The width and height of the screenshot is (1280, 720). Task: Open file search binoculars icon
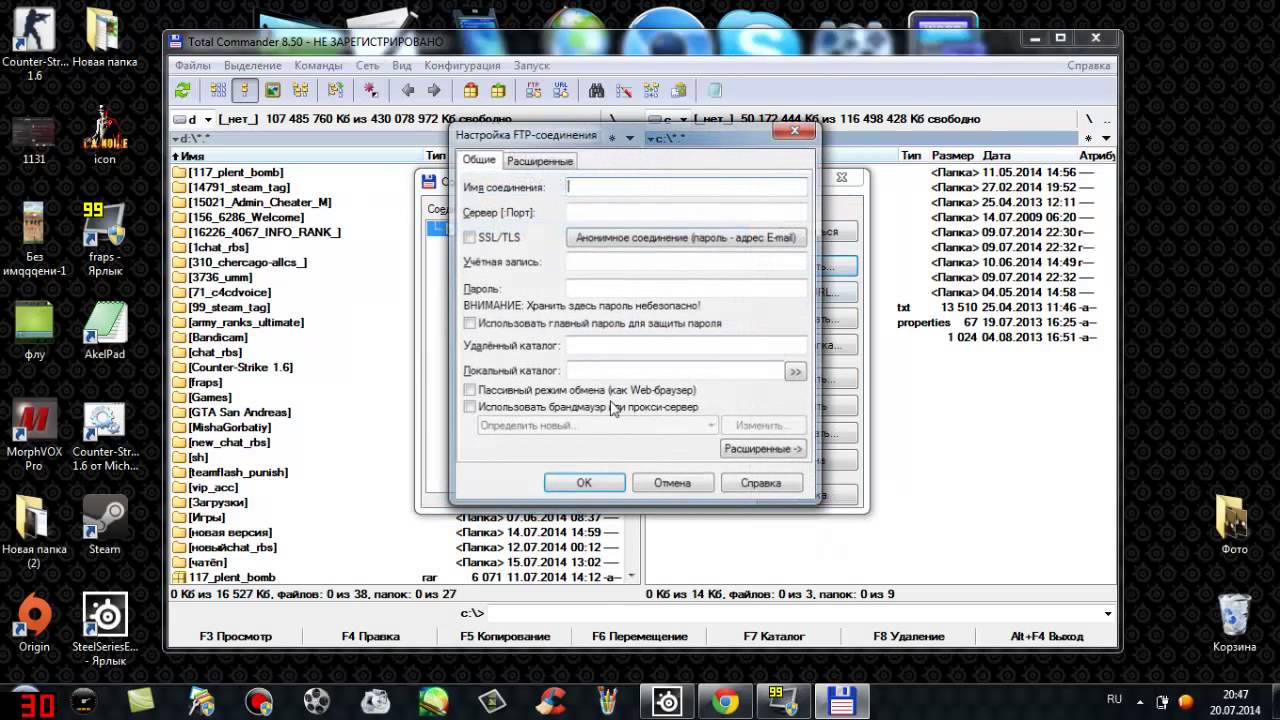(x=596, y=90)
